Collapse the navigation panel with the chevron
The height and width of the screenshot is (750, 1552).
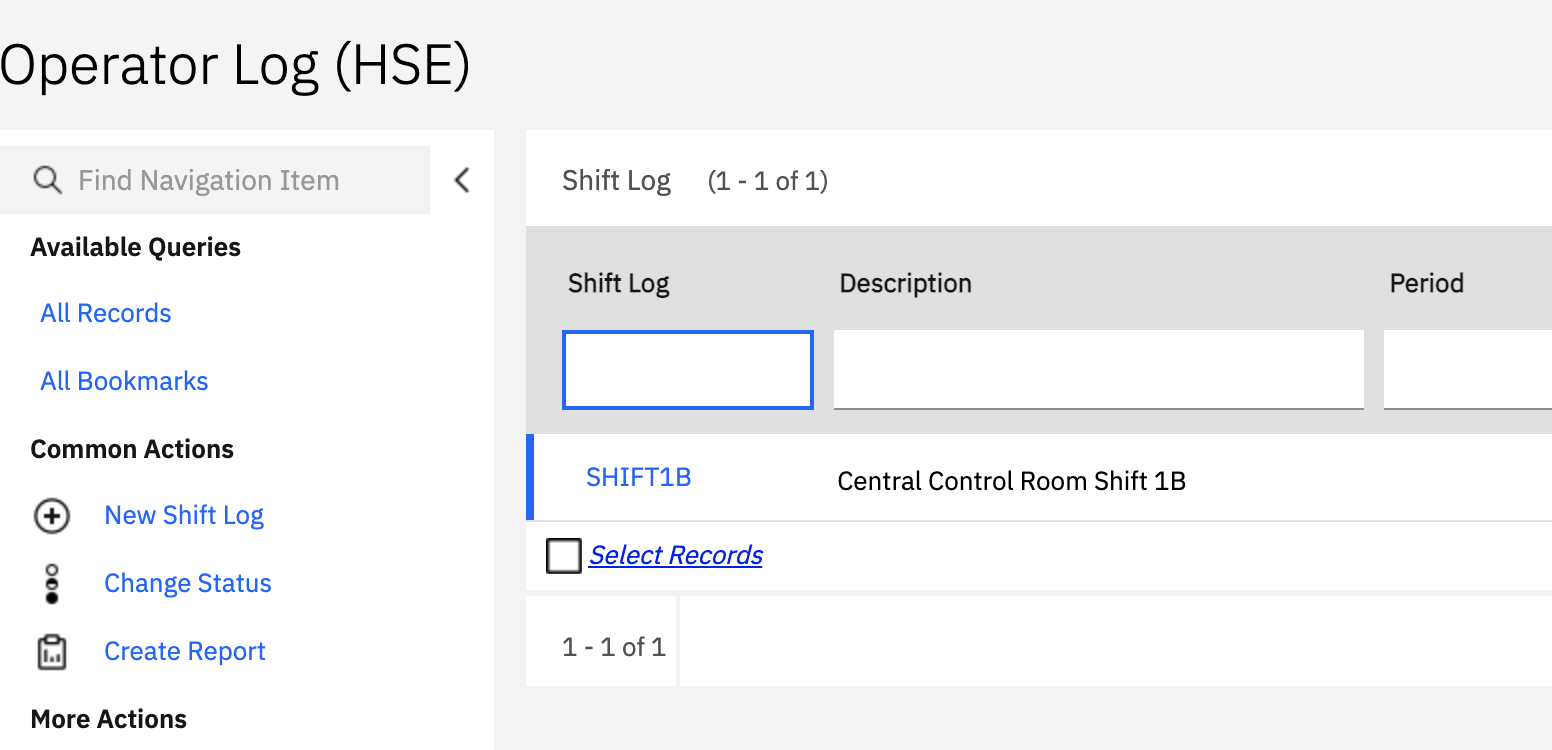tap(461, 180)
